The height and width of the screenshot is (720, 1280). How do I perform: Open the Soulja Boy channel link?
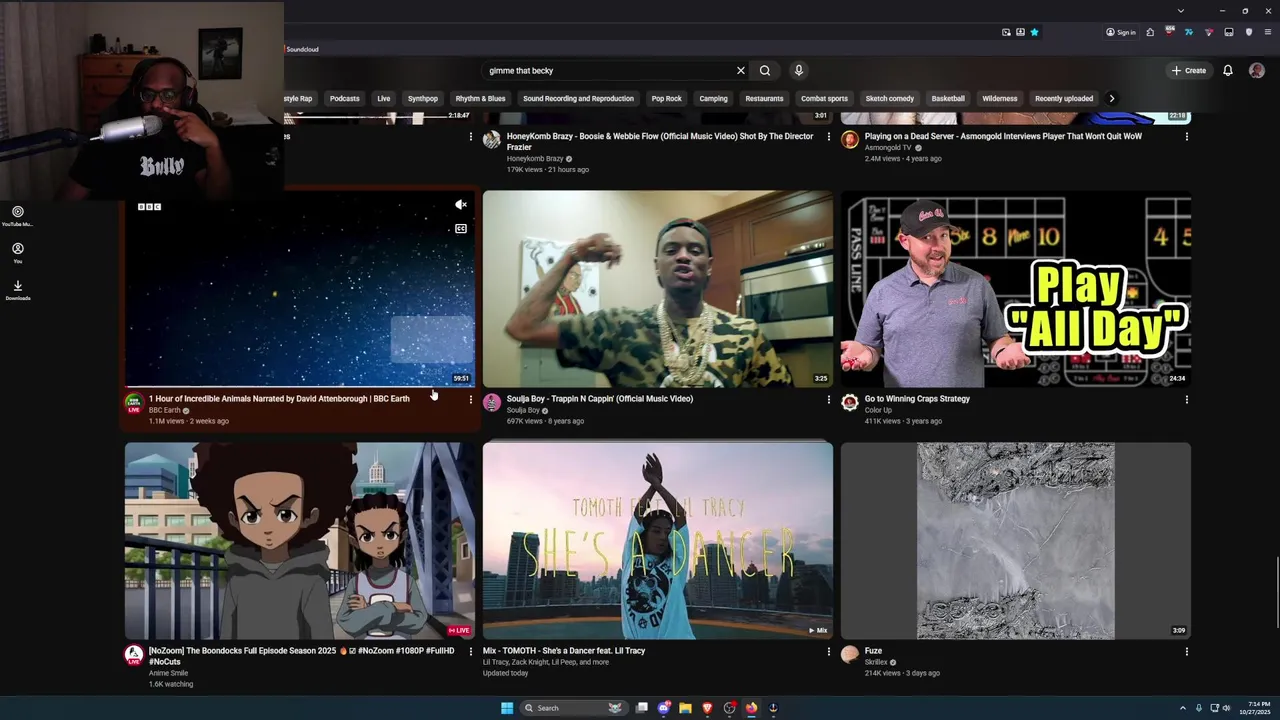(x=523, y=410)
